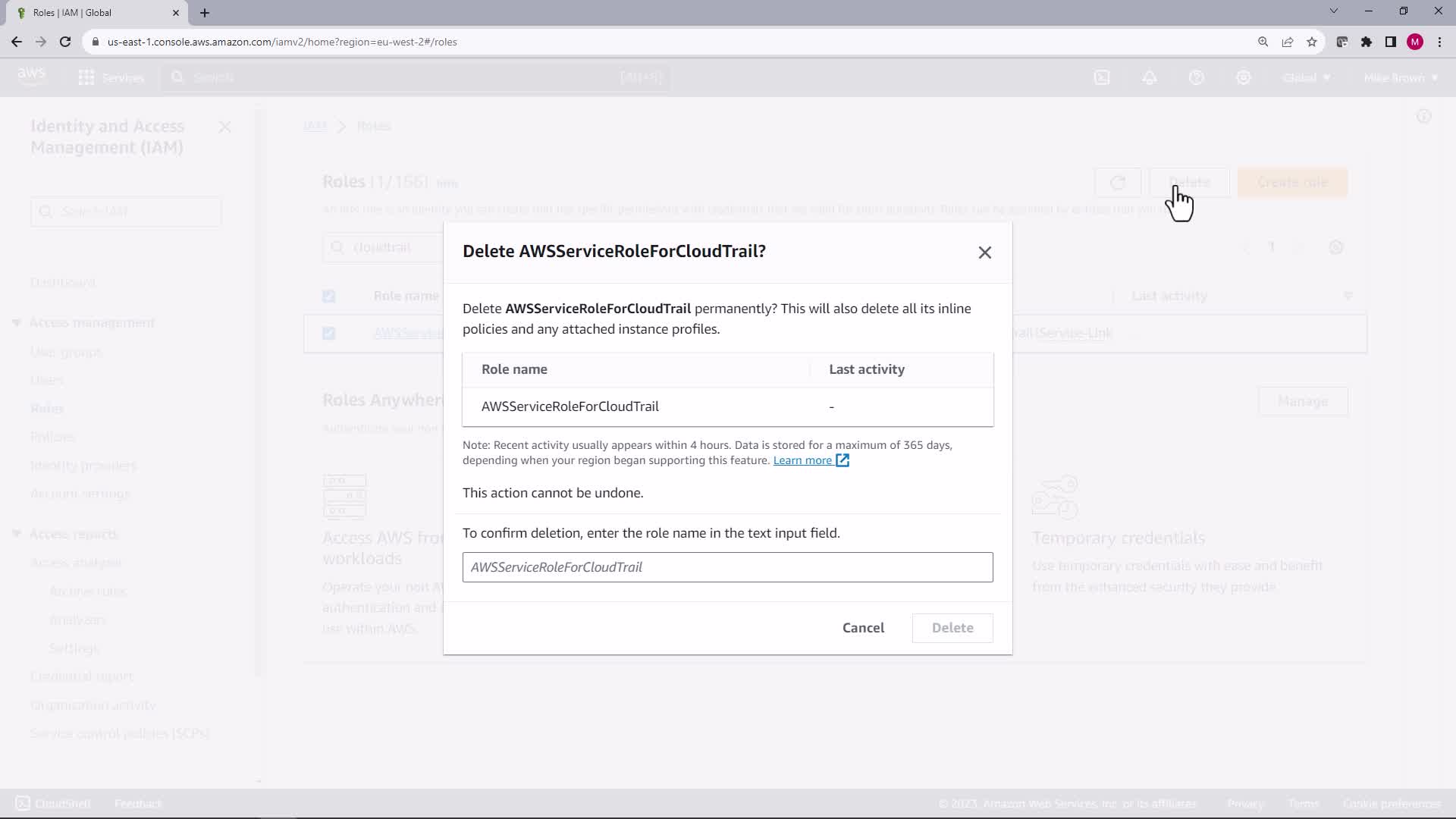The height and width of the screenshot is (819, 1456).
Task: Toggle the select all roles header checkbox
Action: click(x=328, y=297)
